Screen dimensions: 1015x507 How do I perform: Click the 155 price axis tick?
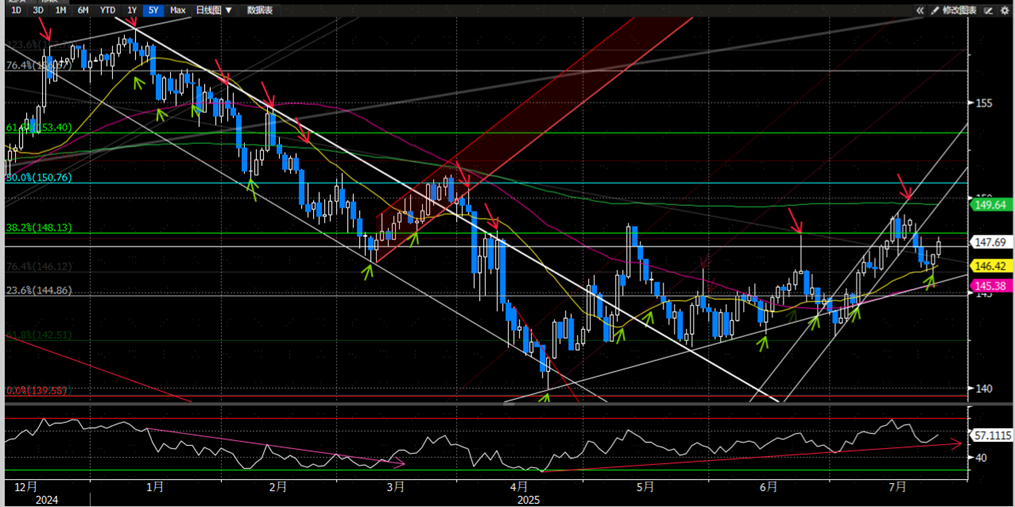(x=983, y=102)
